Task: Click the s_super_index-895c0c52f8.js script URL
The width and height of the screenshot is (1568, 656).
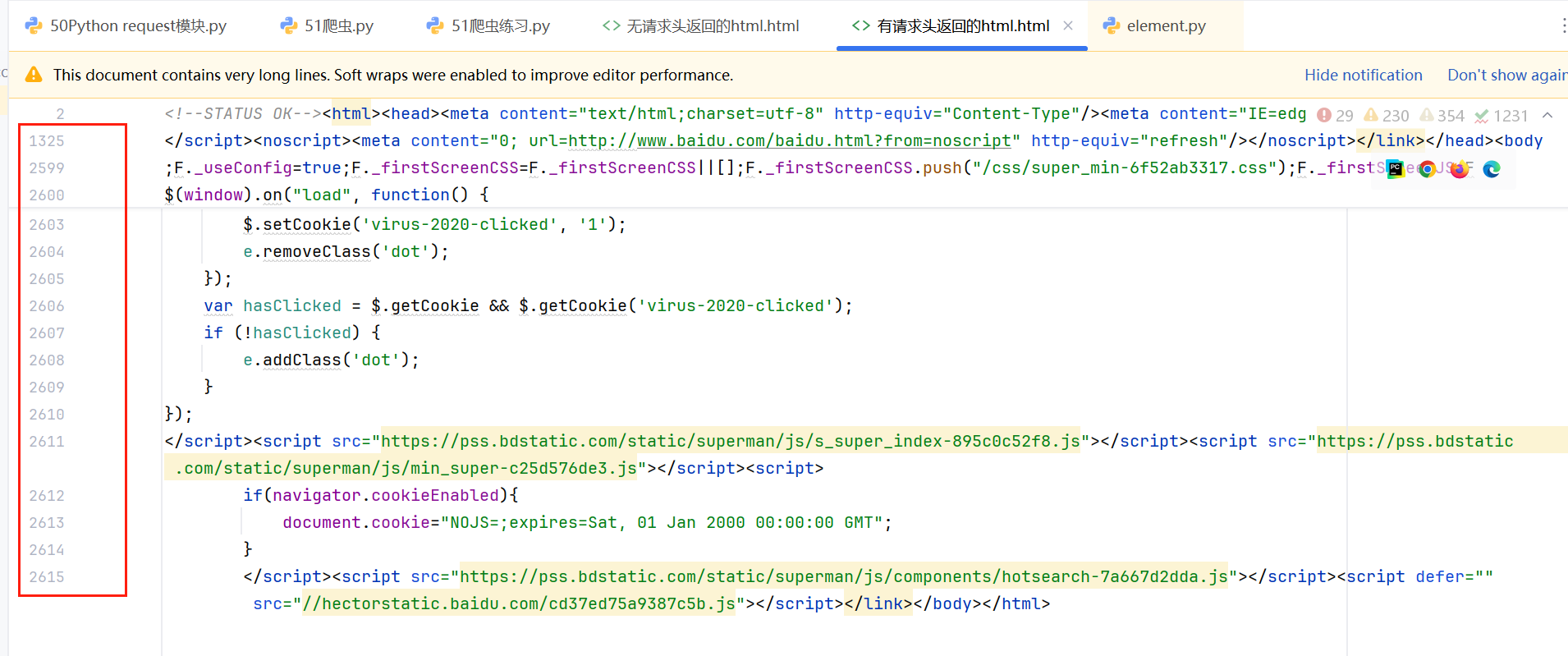Action: click(x=731, y=442)
